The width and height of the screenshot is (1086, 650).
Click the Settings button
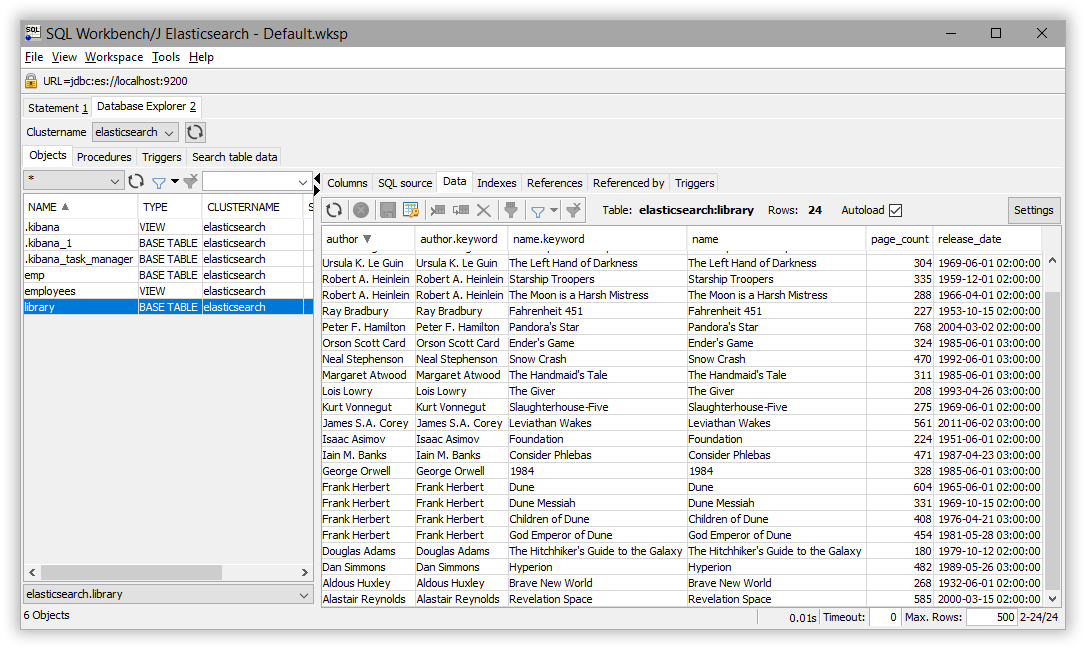click(1033, 210)
